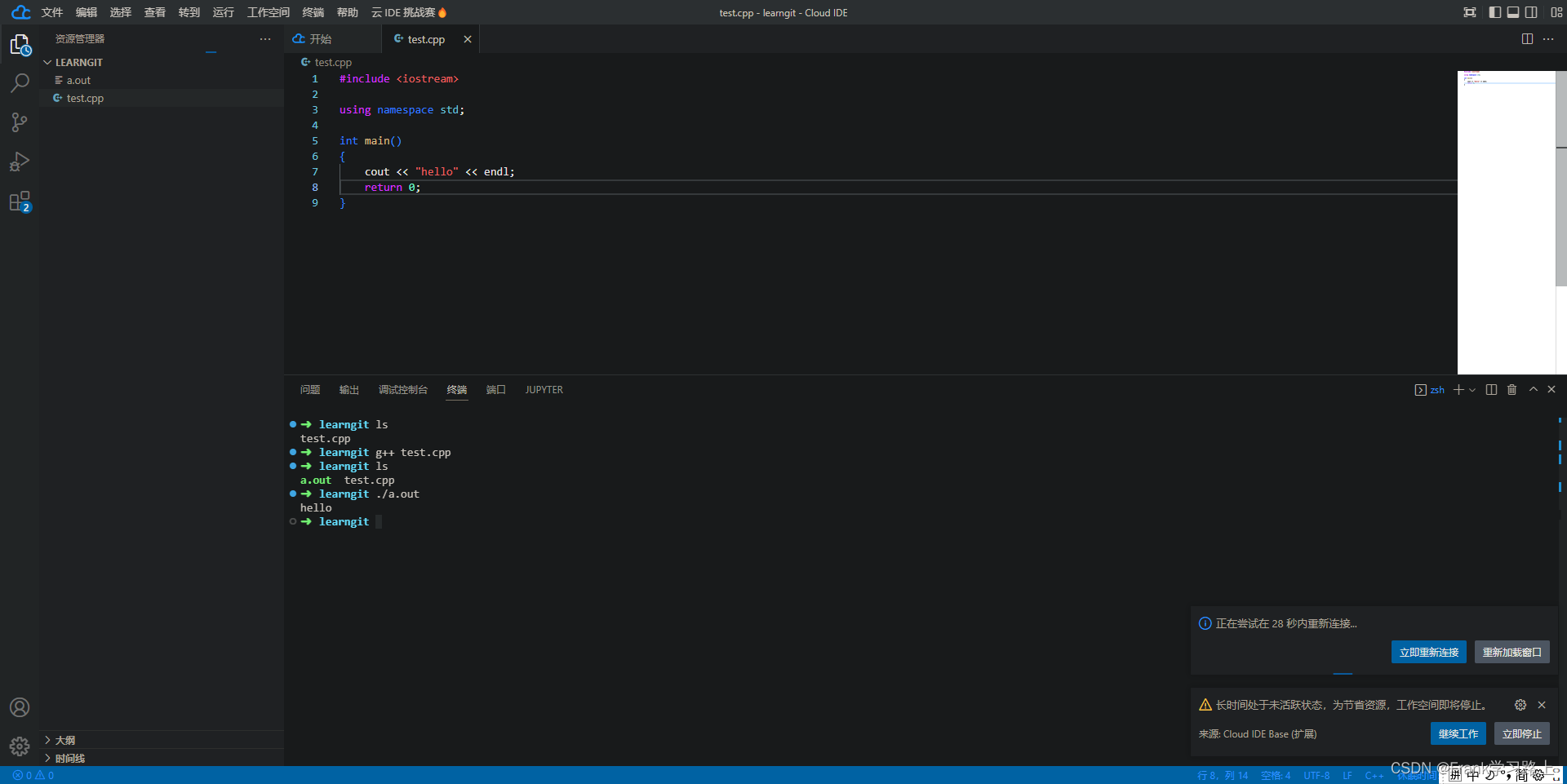The width and height of the screenshot is (1567, 784).
Task: Click 行 8, 列 14 cursor position
Action: (1223, 775)
